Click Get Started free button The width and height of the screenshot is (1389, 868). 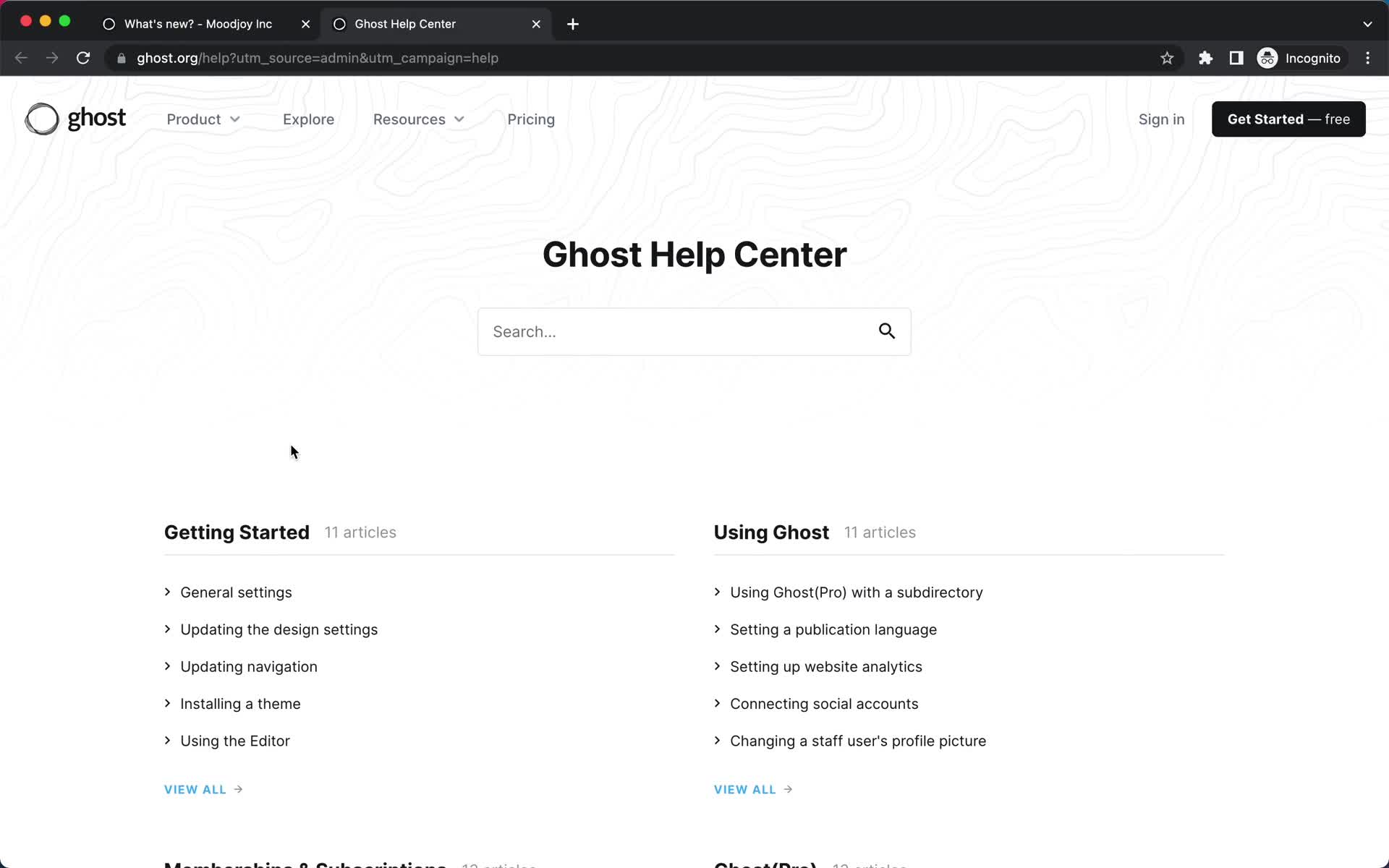(1288, 119)
